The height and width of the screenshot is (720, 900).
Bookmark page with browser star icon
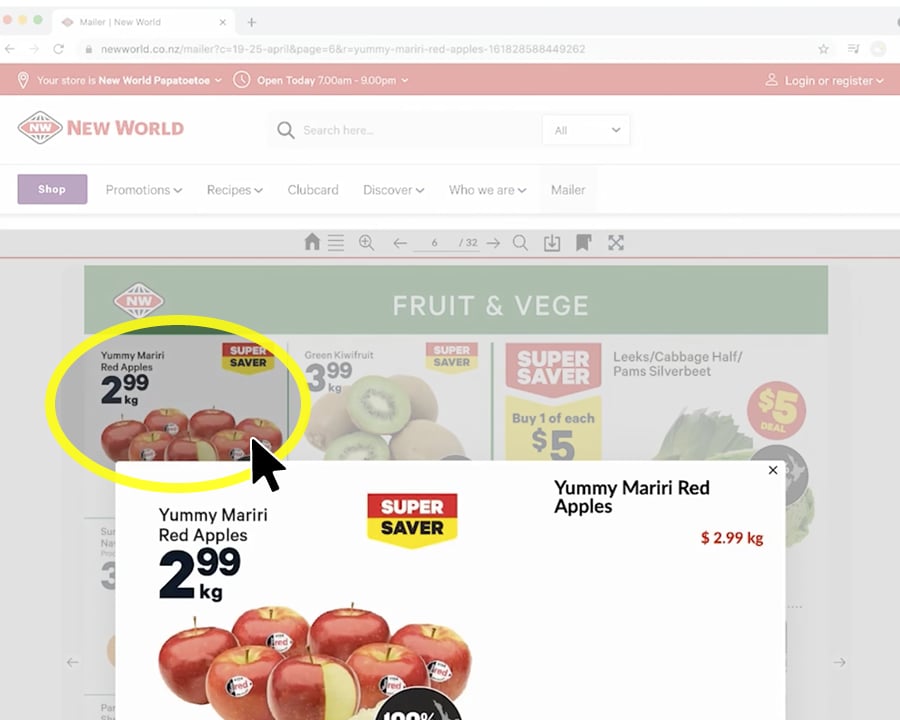823,49
